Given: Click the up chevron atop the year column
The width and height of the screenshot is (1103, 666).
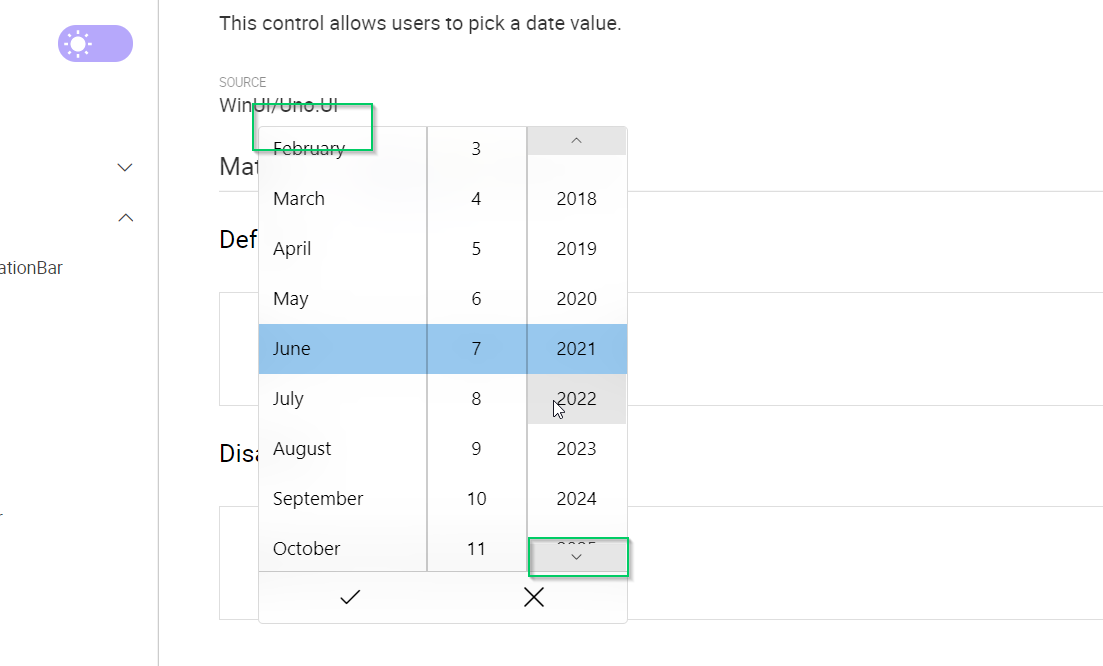Looking at the screenshot, I should coord(576,140).
